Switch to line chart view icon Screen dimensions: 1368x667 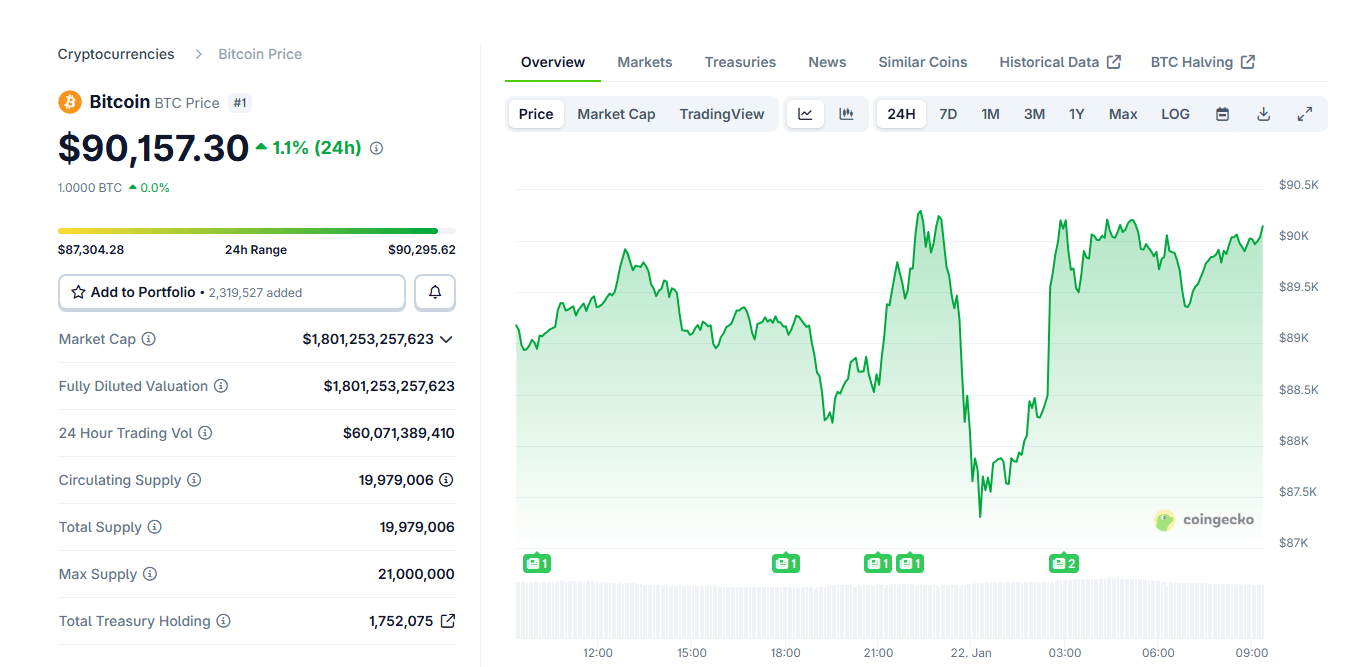point(805,114)
